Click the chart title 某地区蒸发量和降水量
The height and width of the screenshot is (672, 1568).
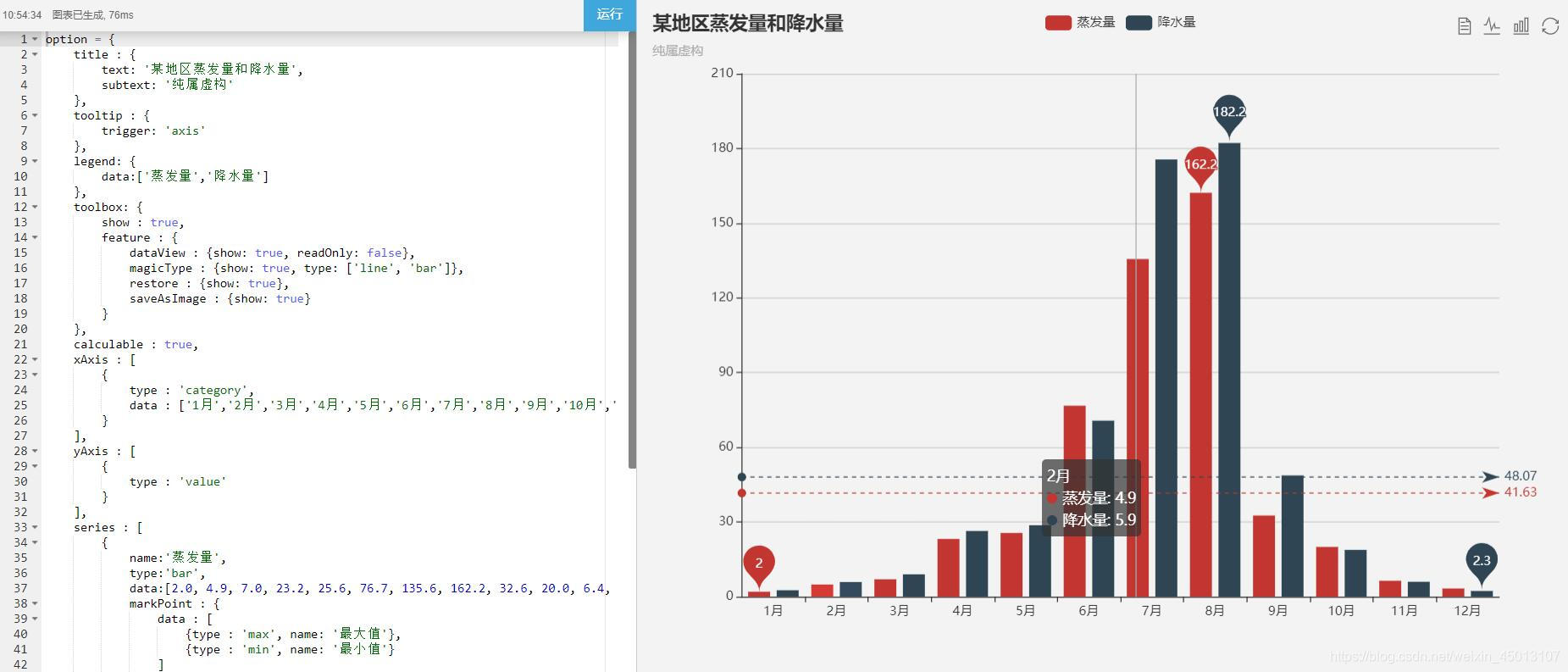(748, 24)
